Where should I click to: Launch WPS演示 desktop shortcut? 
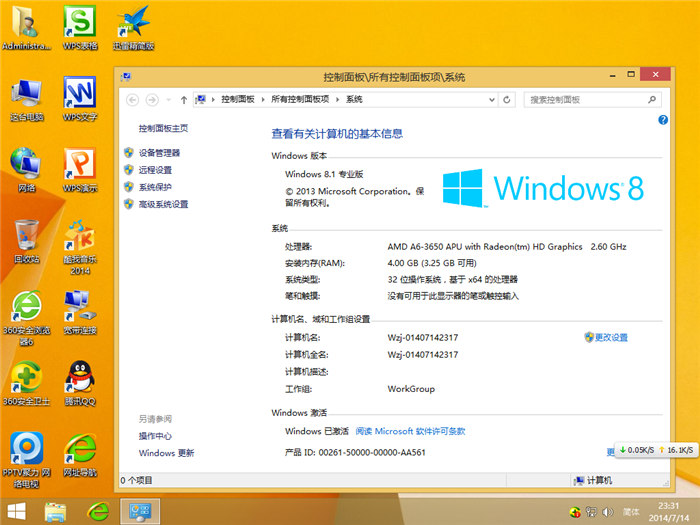click(x=80, y=170)
